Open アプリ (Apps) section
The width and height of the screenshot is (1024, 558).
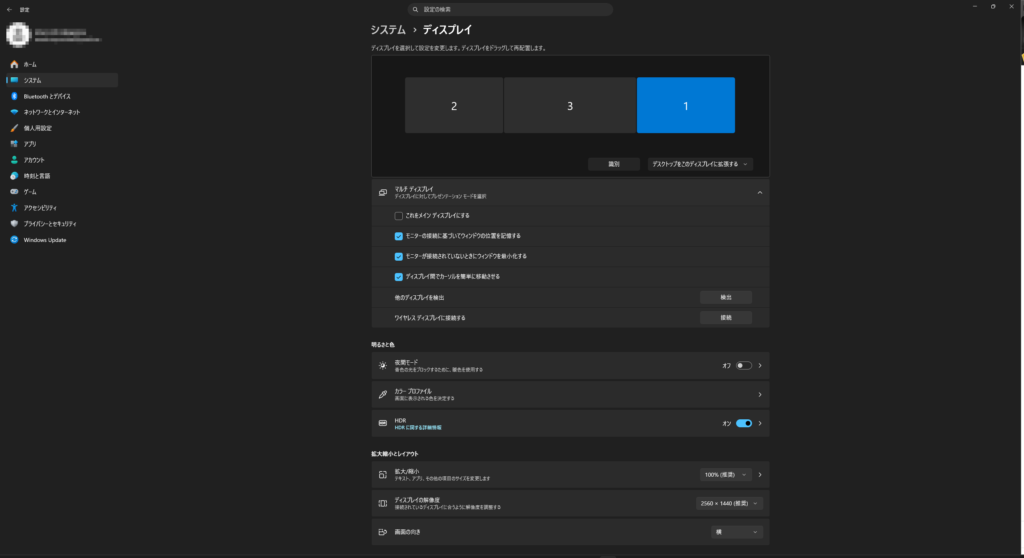coord(62,144)
